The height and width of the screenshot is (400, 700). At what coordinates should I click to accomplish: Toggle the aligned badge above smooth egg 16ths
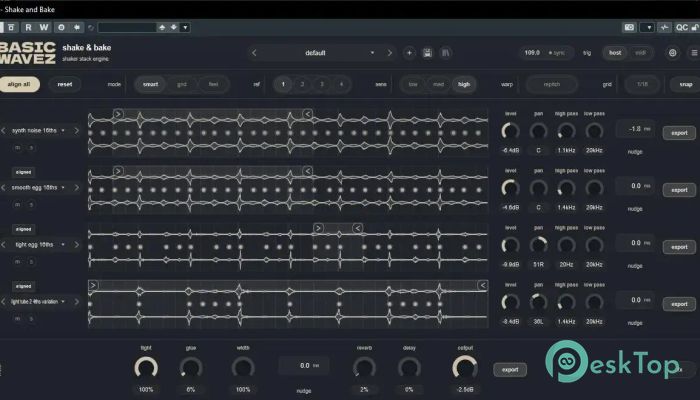click(23, 172)
